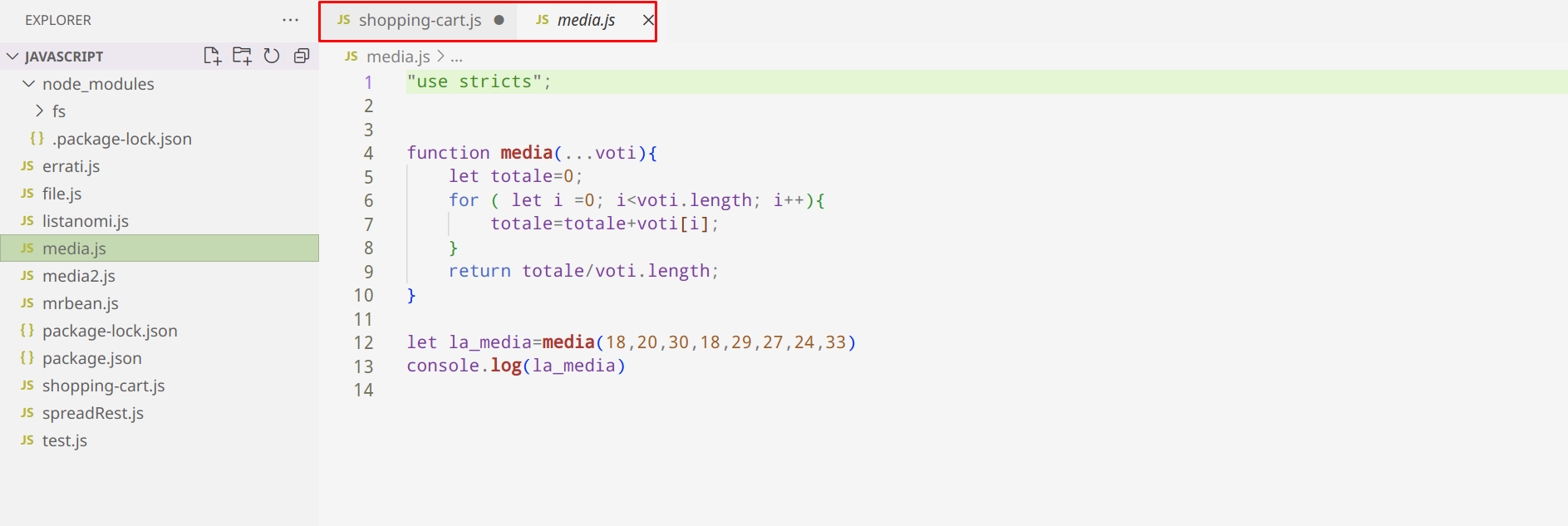Click line number 12 in the gutter
The width and height of the screenshot is (1568, 526).
pyautogui.click(x=363, y=342)
